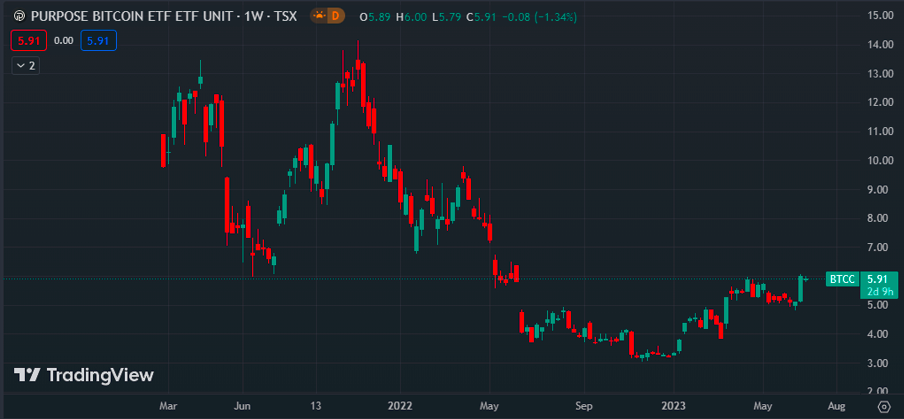
Task: Click the 2022 label on the time axis
Action: tap(400, 406)
